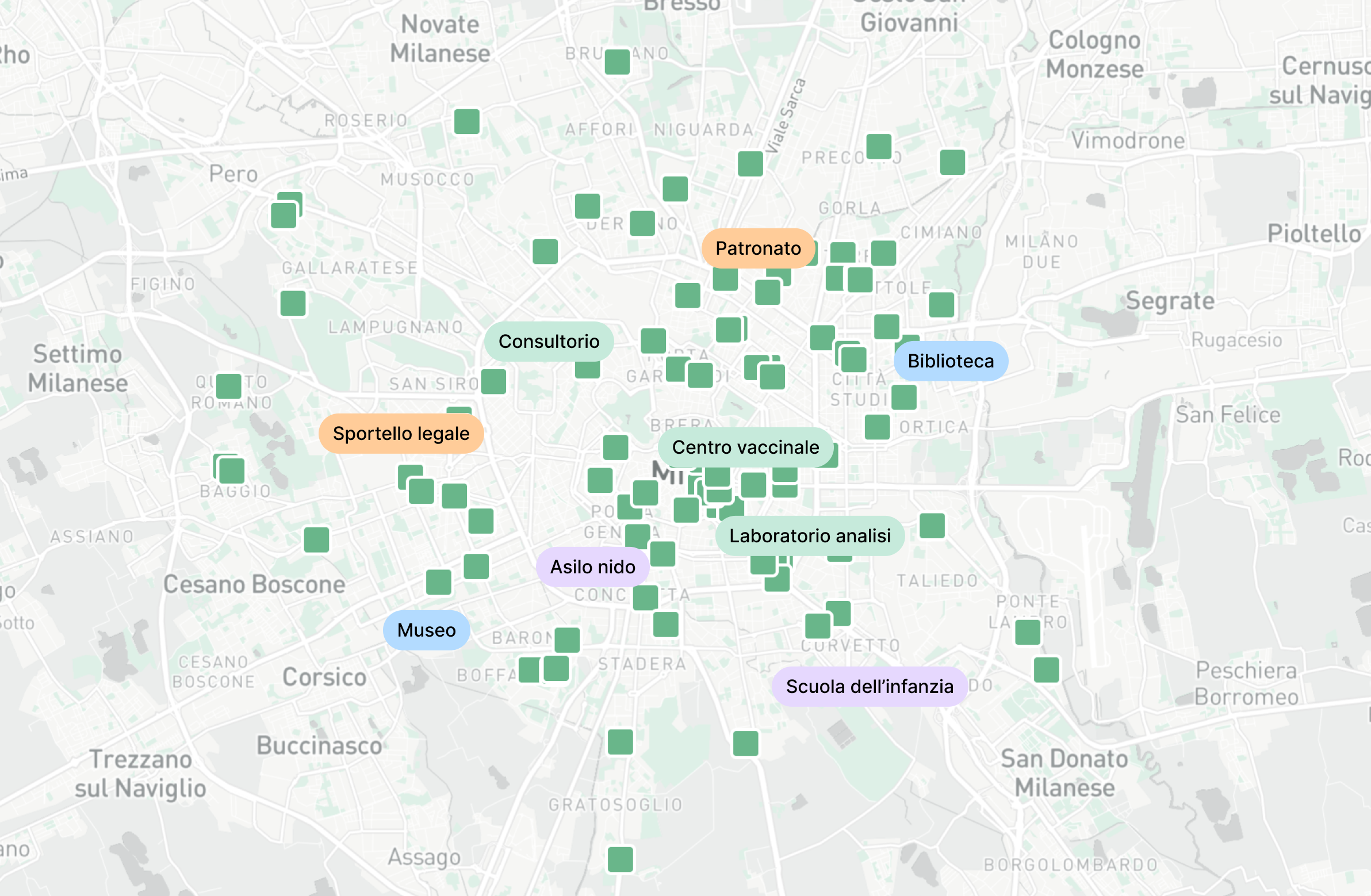Select the marker over Ponte Lambro text

[x=1028, y=632]
